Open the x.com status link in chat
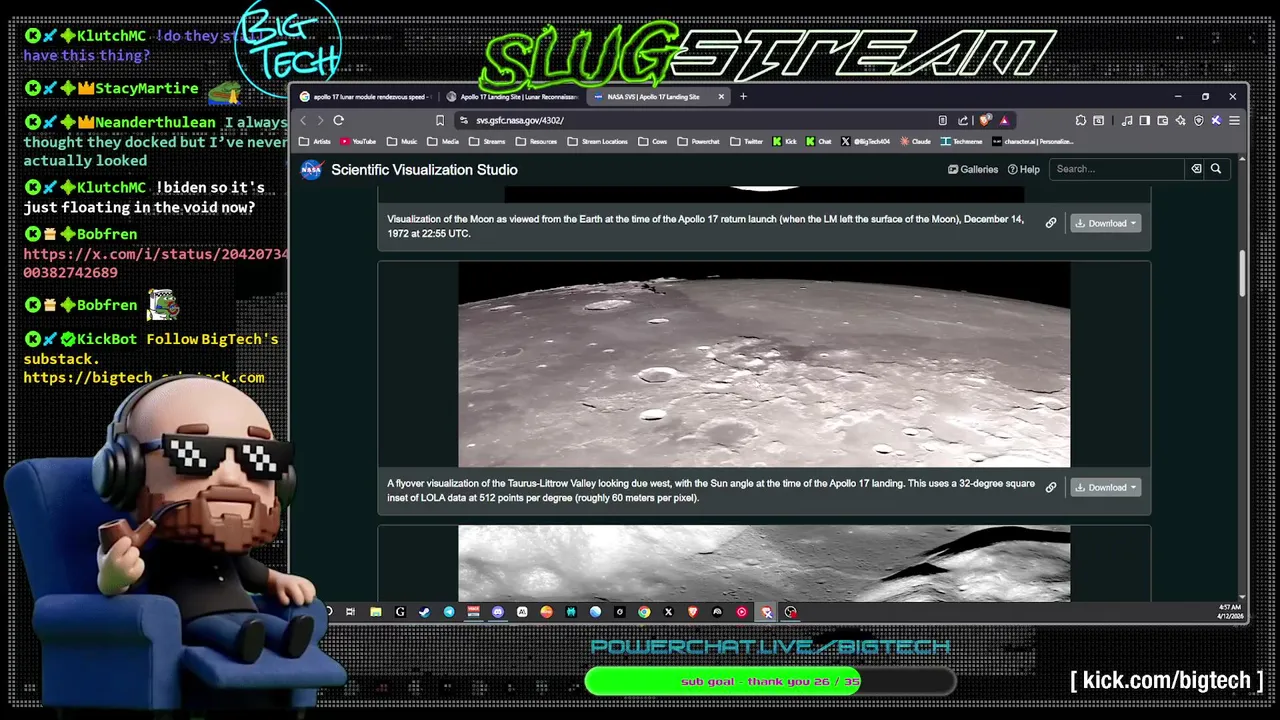Screen dimensions: 1280x720 [155, 263]
